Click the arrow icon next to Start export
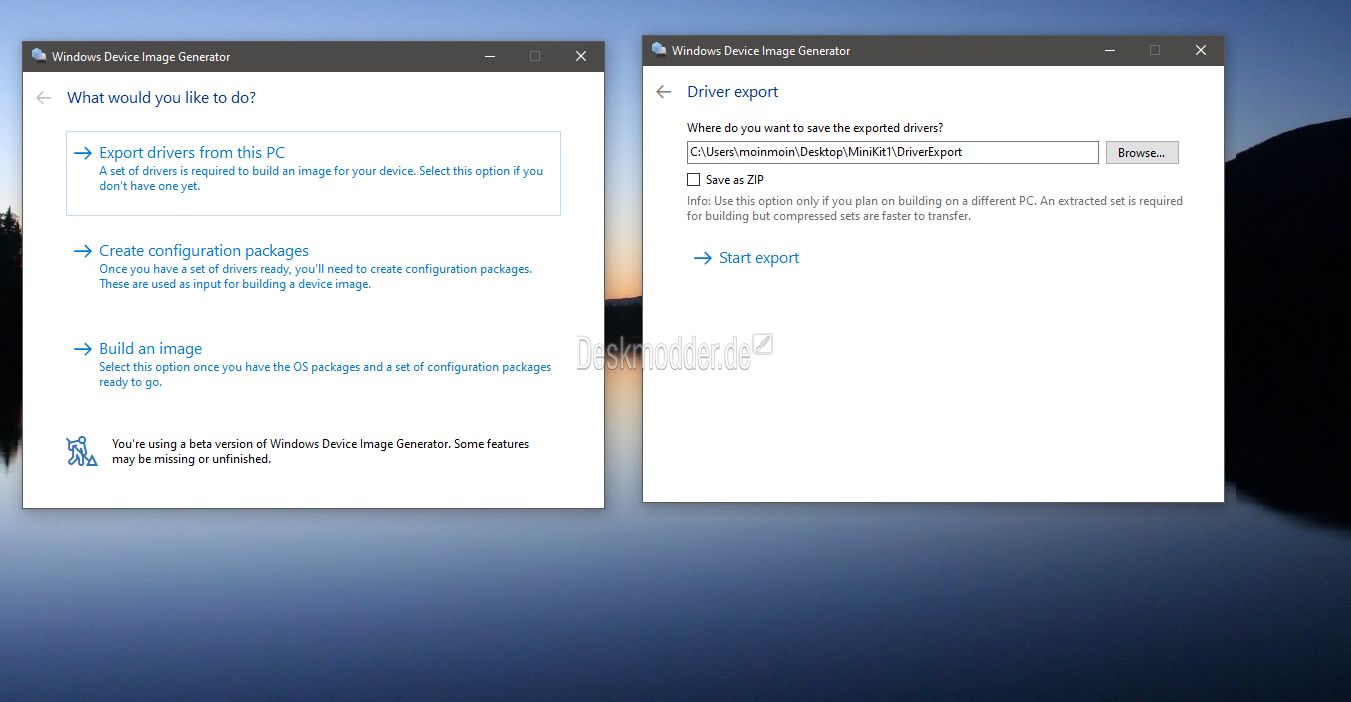The height and width of the screenshot is (702, 1351). point(702,258)
